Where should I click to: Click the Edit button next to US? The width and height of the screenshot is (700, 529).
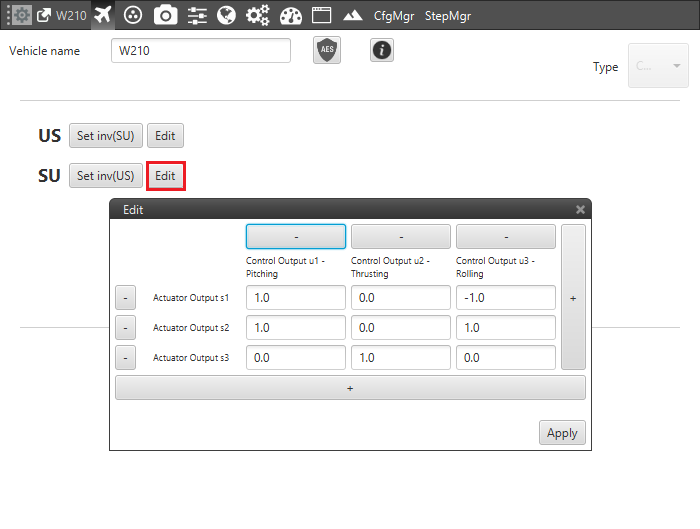click(165, 136)
